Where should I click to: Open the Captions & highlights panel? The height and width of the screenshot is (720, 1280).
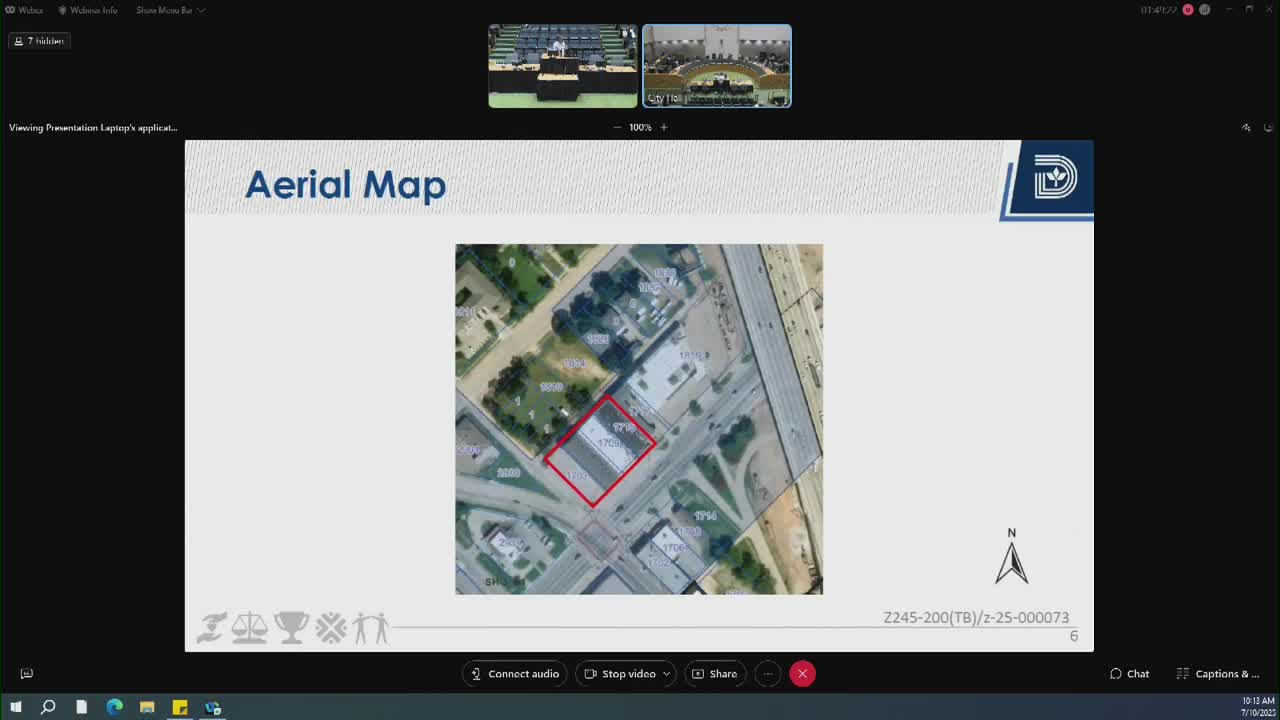pyautogui.click(x=1217, y=674)
